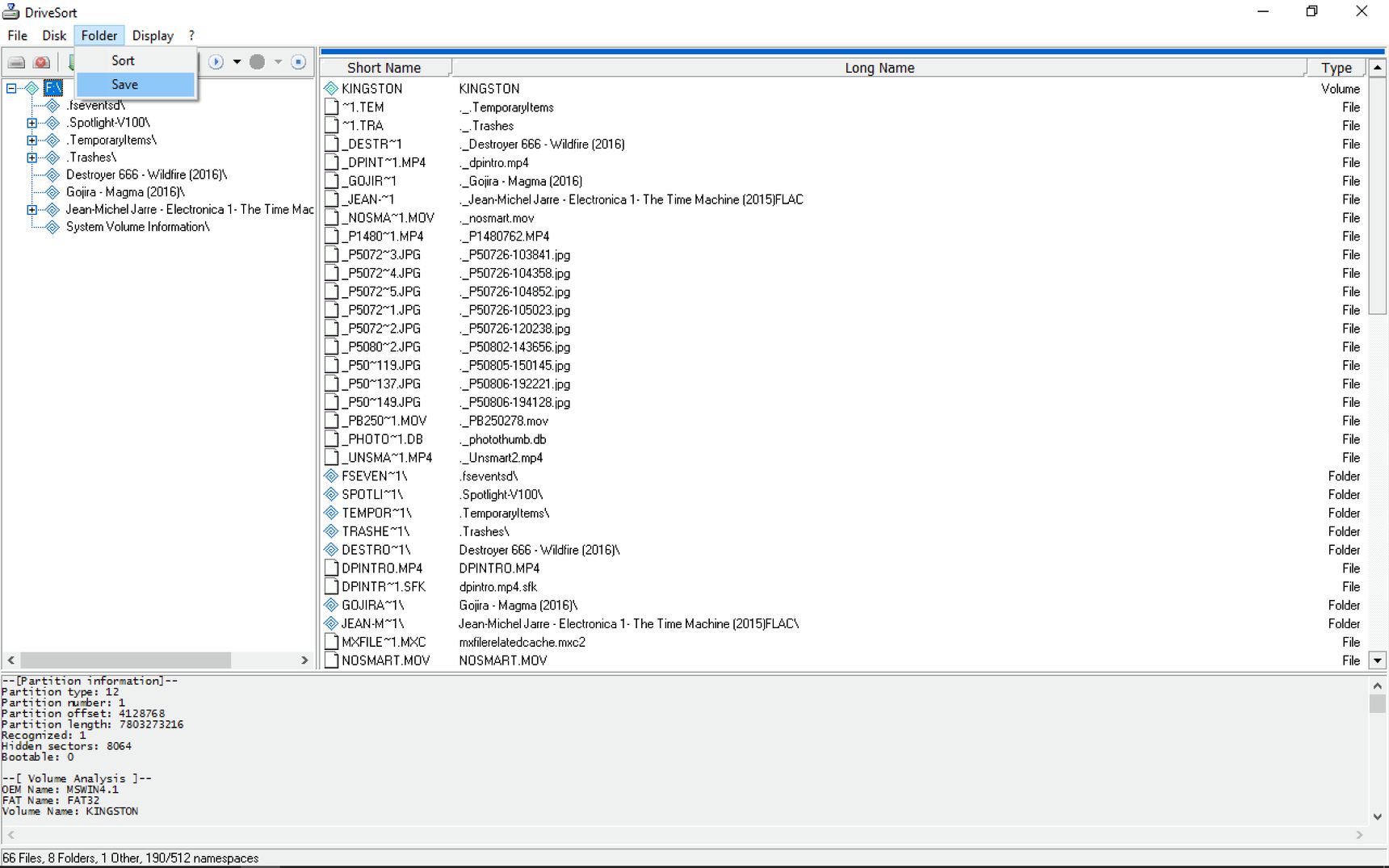Click the gray record circle toolbar icon

(x=257, y=62)
